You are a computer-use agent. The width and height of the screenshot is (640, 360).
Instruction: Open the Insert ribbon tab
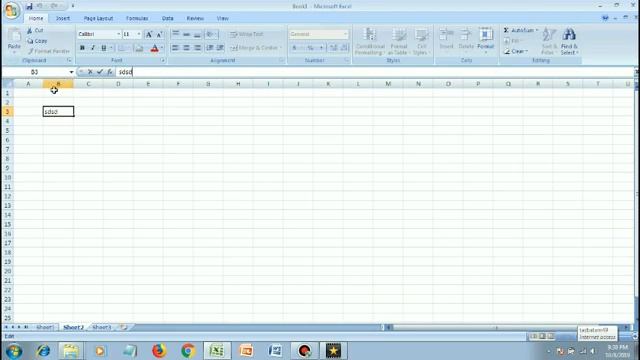(x=63, y=18)
